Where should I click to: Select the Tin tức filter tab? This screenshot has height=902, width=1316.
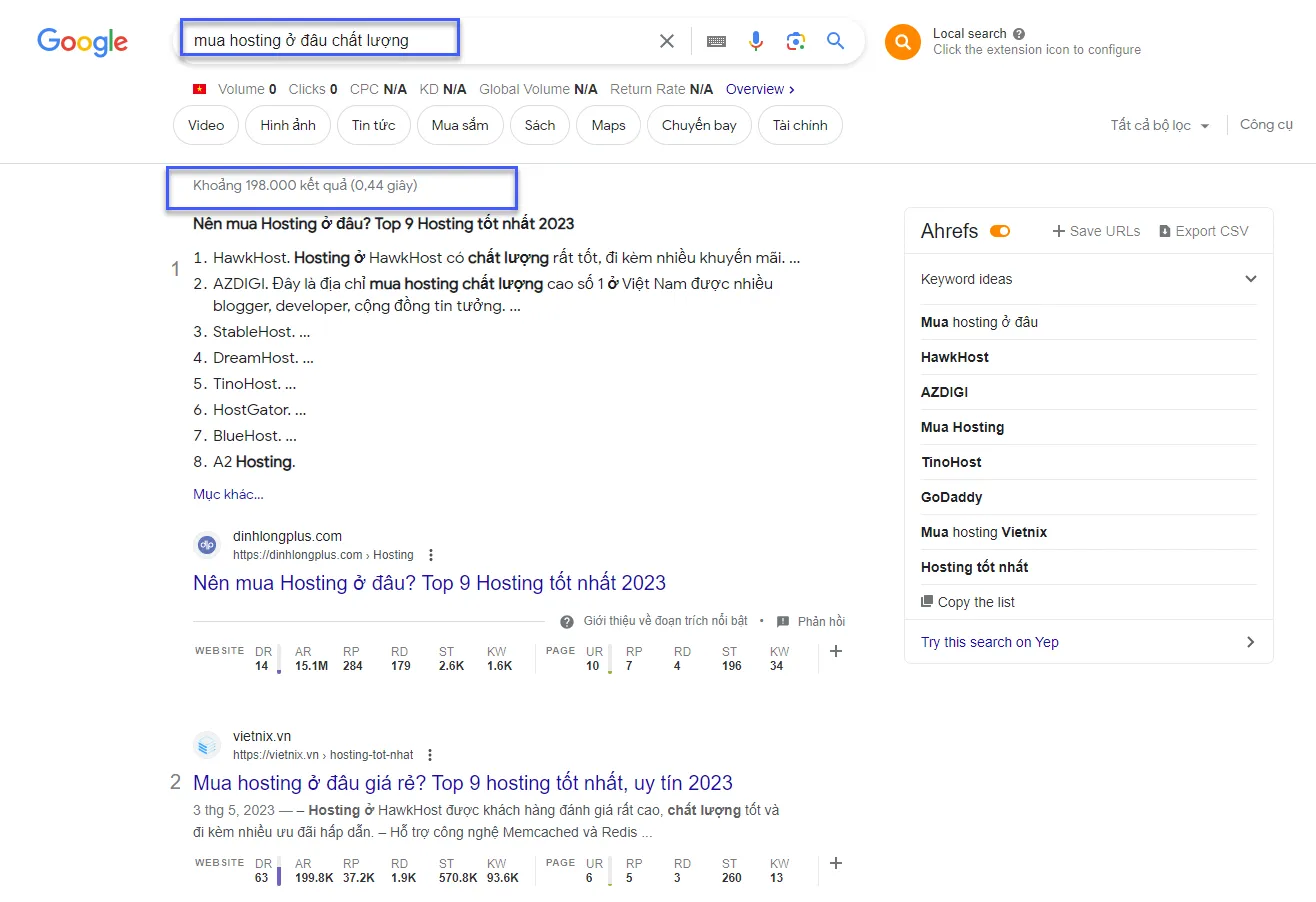pos(373,126)
